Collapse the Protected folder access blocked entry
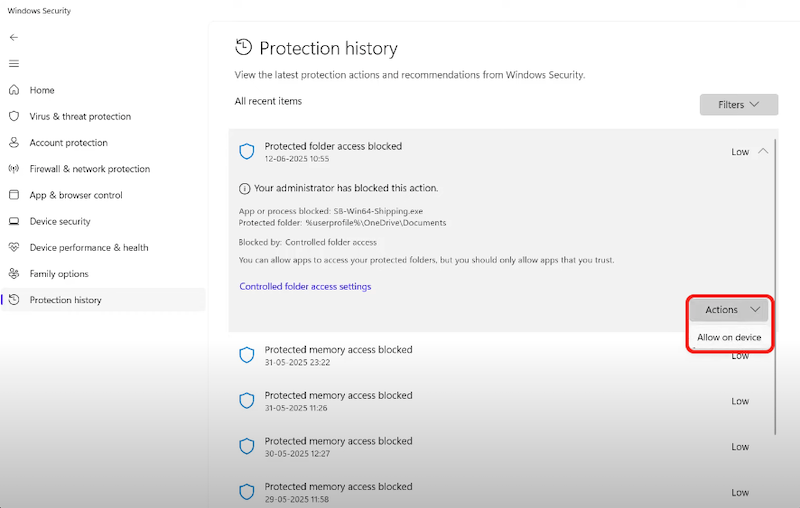This screenshot has height=508, width=800. [x=763, y=151]
